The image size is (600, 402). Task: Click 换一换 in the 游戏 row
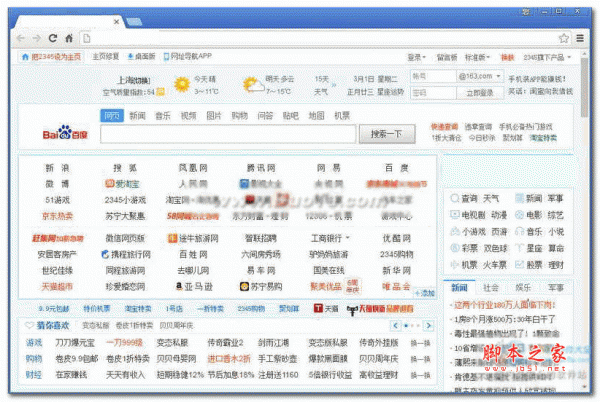pyautogui.click(x=420, y=343)
